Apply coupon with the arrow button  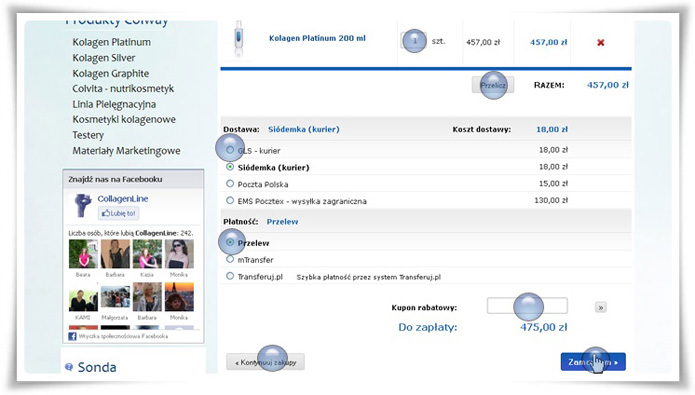coord(601,307)
